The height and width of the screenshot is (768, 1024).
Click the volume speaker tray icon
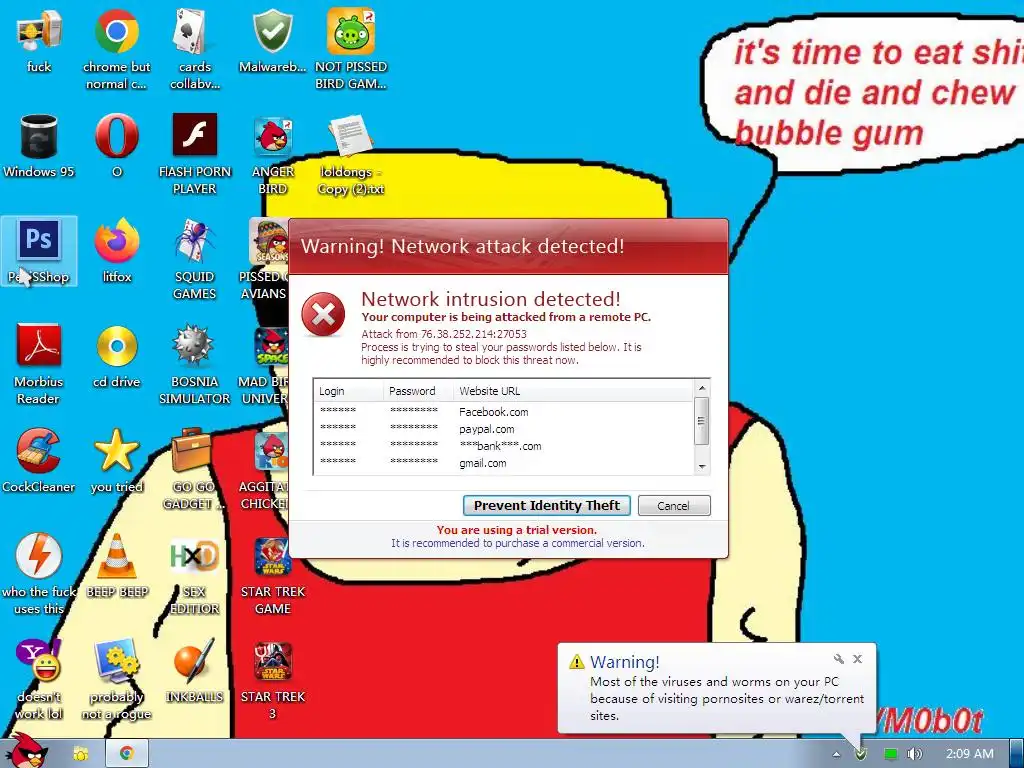tap(915, 754)
